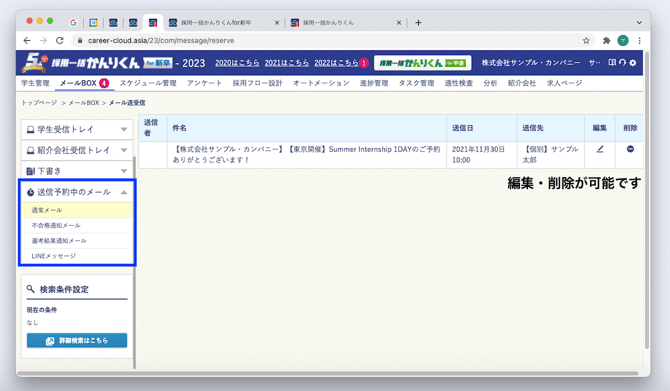670x391 pixels.
Task: Open the green browser profile avatar
Action: pyautogui.click(x=623, y=41)
